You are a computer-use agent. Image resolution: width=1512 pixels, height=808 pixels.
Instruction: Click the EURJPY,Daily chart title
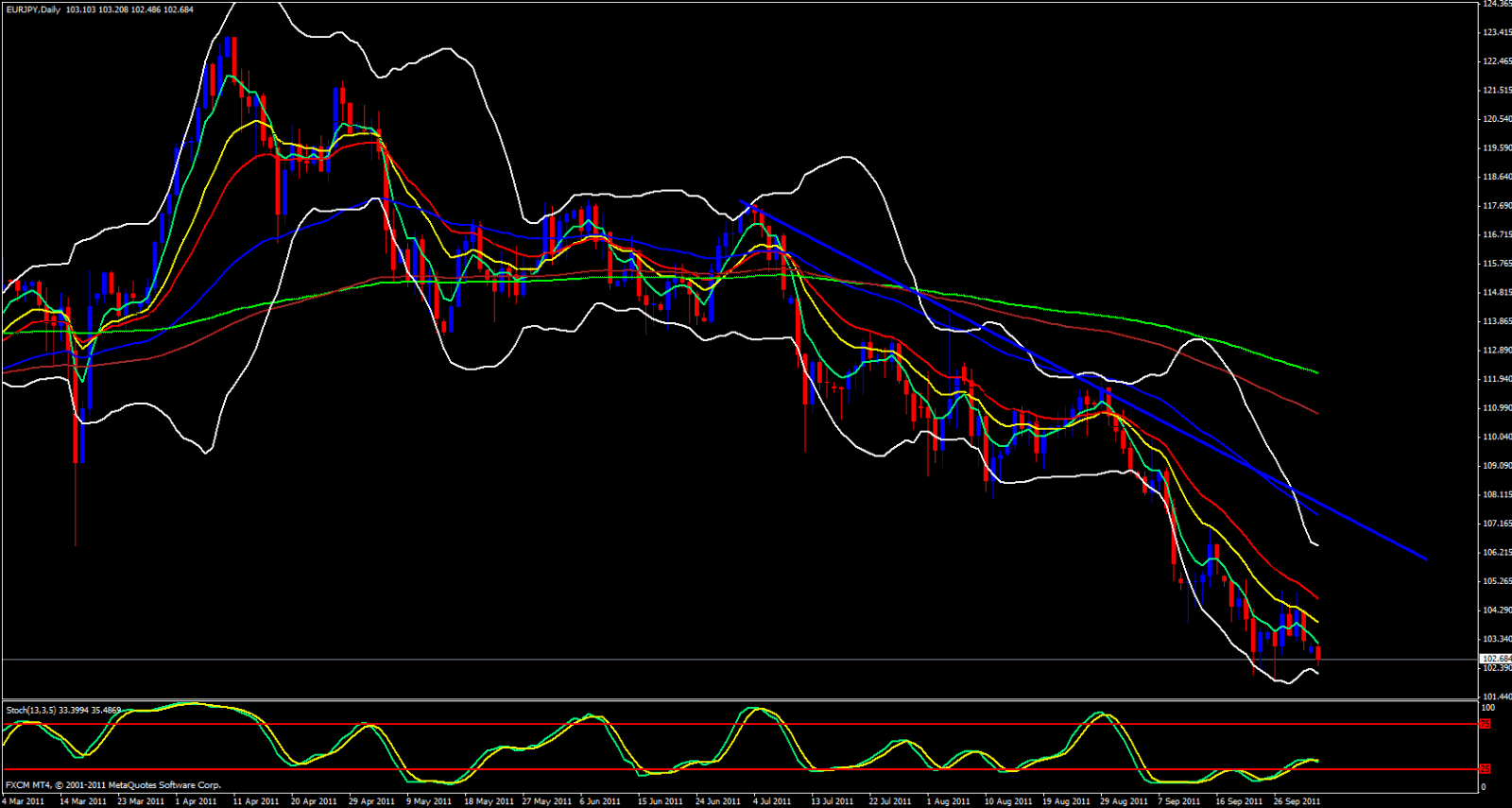click(33, 9)
